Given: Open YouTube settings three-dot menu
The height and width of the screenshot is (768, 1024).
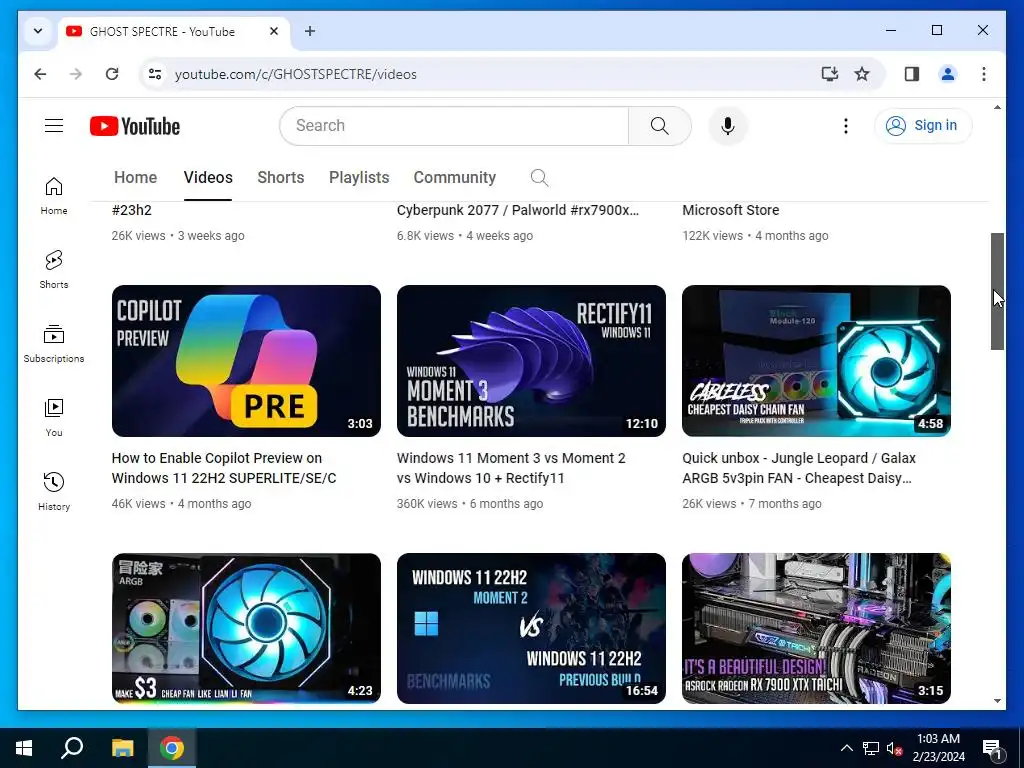Looking at the screenshot, I should pos(846,125).
